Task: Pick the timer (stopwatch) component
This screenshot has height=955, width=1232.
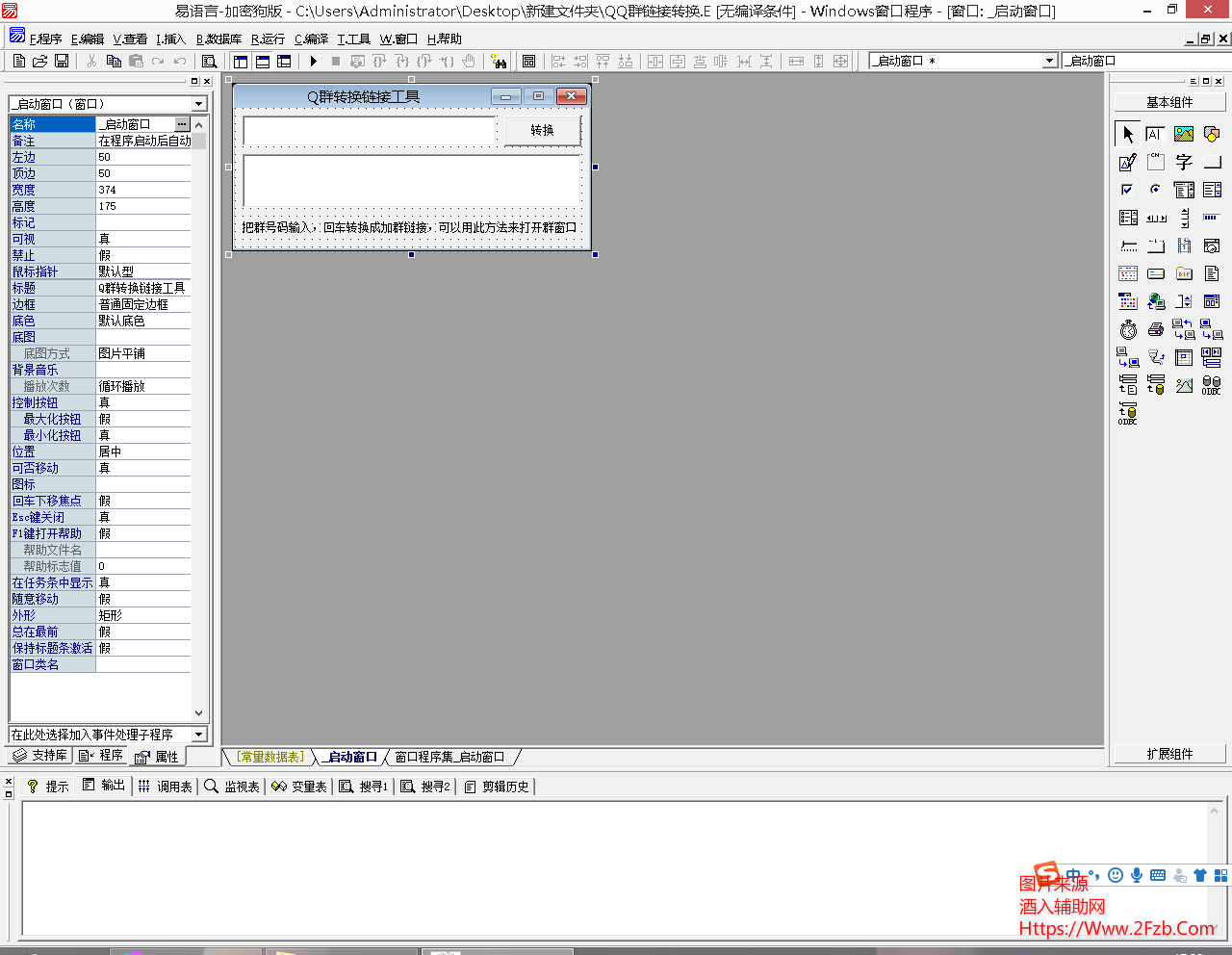Action: pyautogui.click(x=1128, y=329)
